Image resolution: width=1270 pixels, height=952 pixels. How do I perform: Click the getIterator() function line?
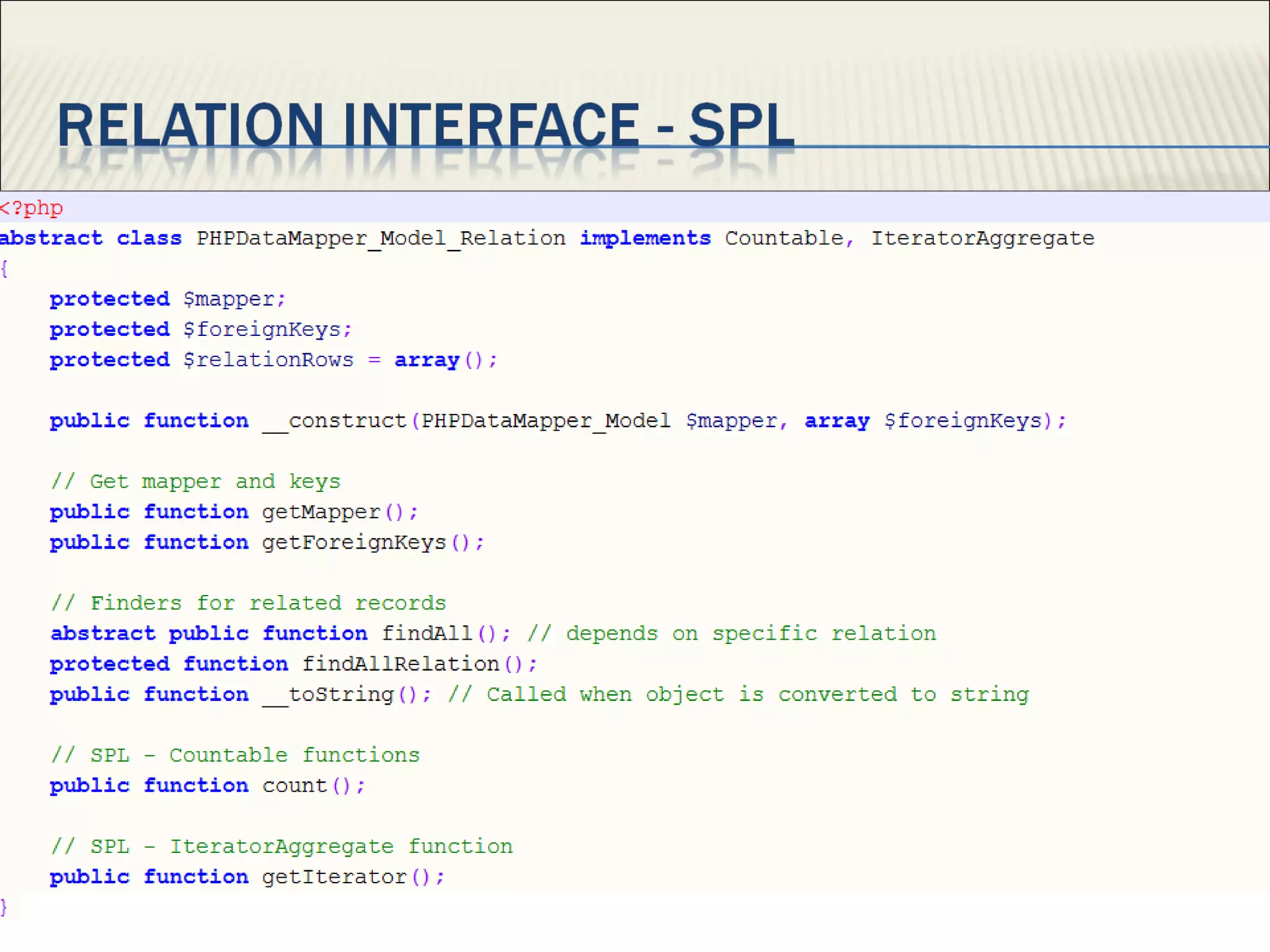[247, 877]
